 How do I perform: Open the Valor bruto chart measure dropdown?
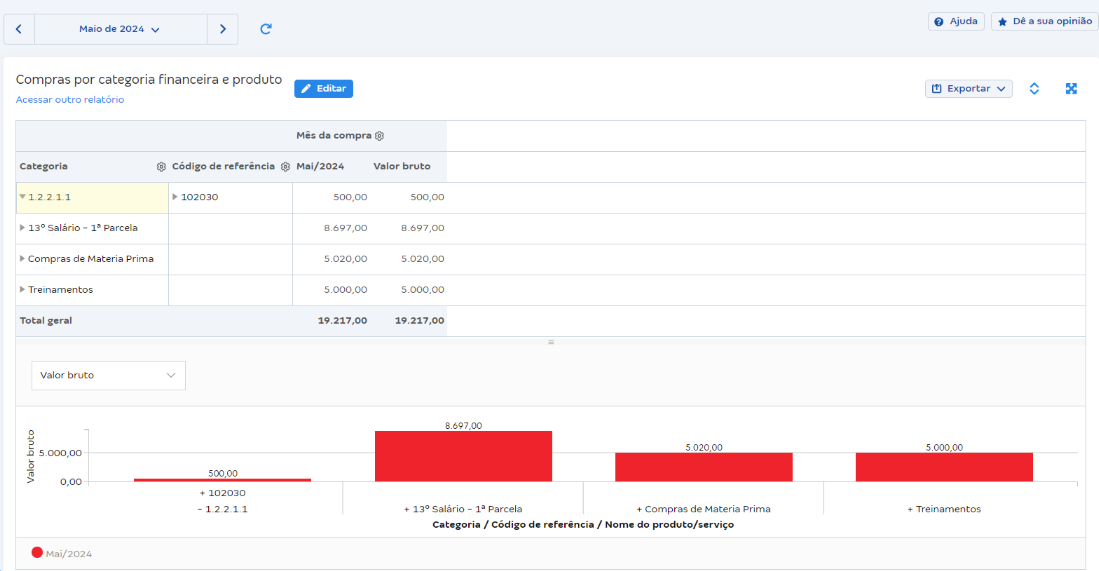(x=108, y=375)
